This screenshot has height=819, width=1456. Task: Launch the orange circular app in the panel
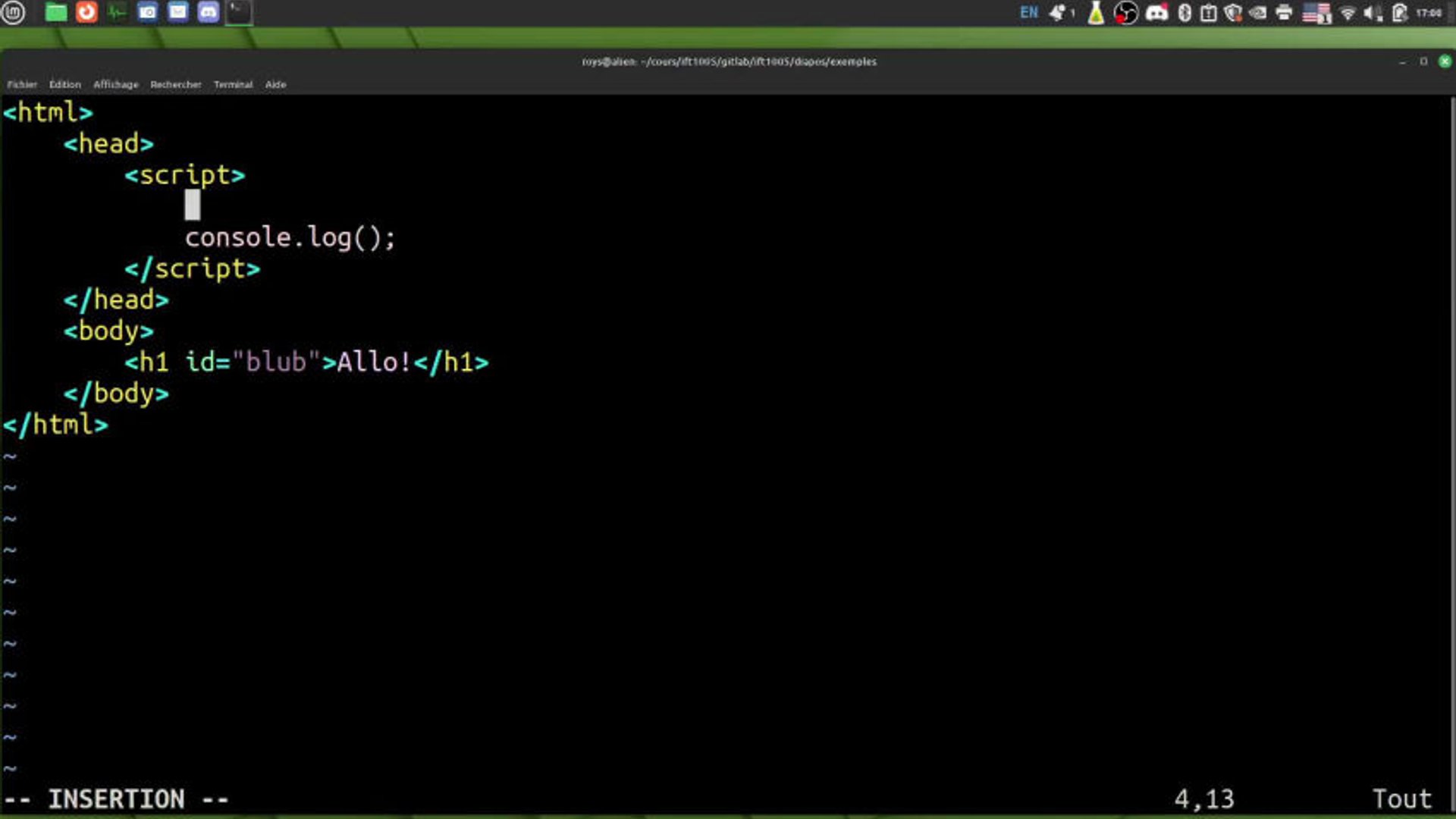pos(87,12)
